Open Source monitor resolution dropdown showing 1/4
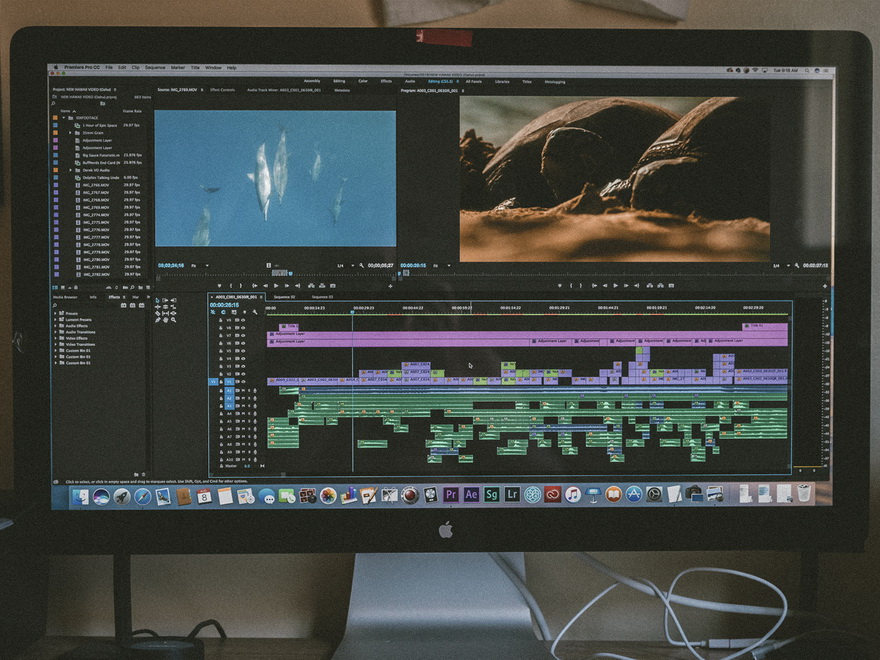 coord(340,265)
